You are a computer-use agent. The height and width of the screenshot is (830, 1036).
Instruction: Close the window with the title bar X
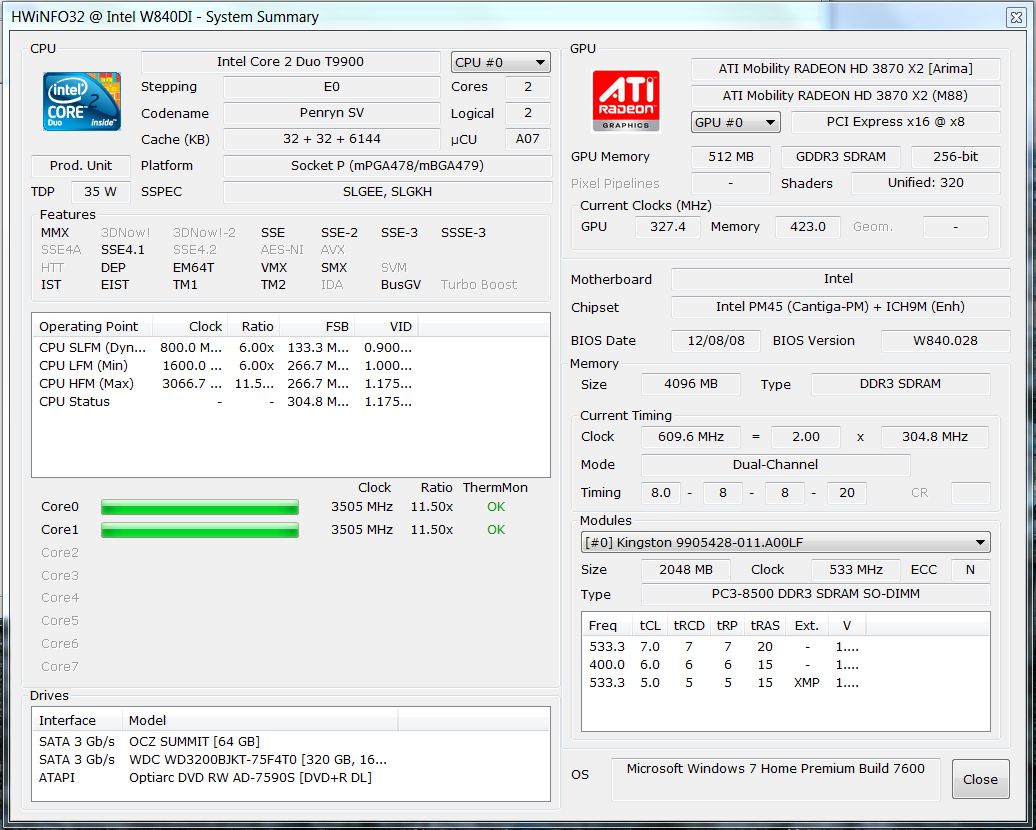(x=1016, y=17)
